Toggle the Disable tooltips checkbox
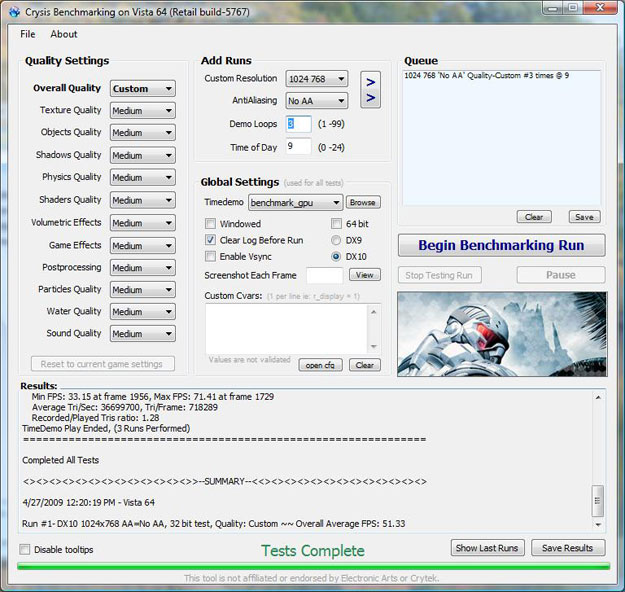Viewport: 625px width, 592px height. (x=25, y=549)
